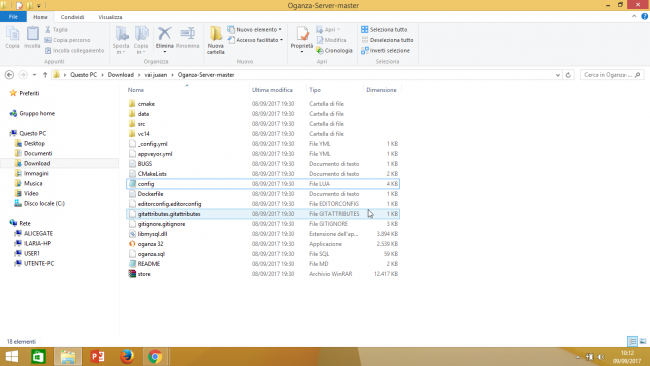Image resolution: width=650 pixels, height=366 pixels.
Task: Click the Taglia scissors button
Action: (56, 29)
